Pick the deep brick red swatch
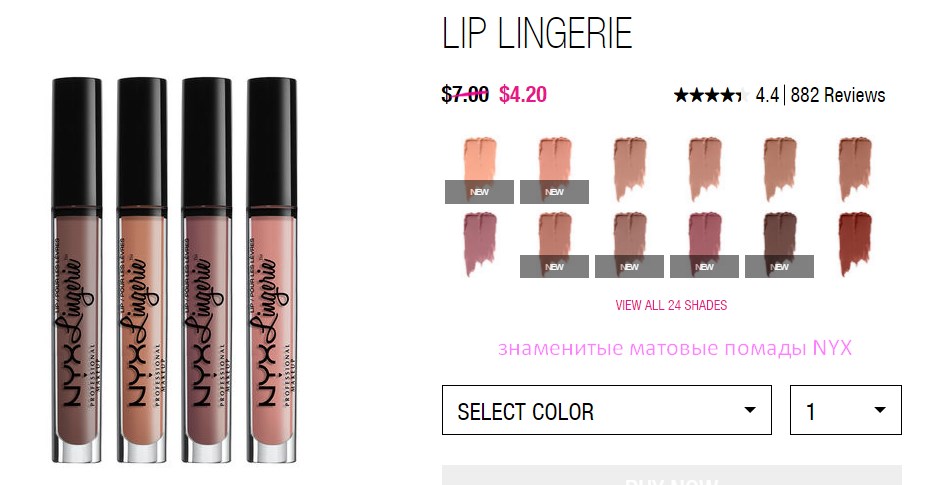 click(x=855, y=244)
